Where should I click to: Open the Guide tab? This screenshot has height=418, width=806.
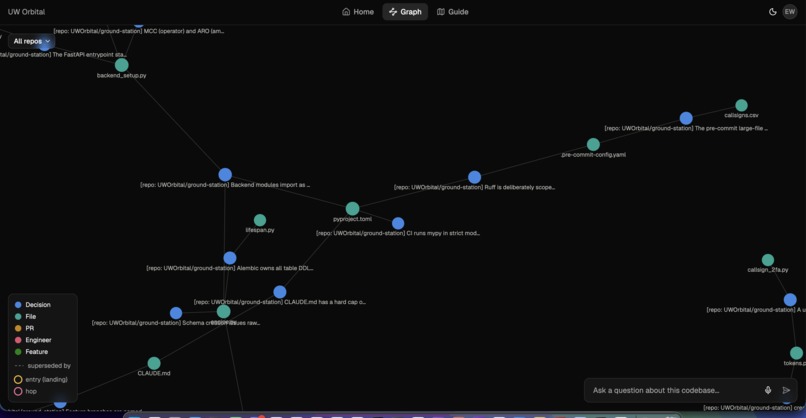pos(452,12)
